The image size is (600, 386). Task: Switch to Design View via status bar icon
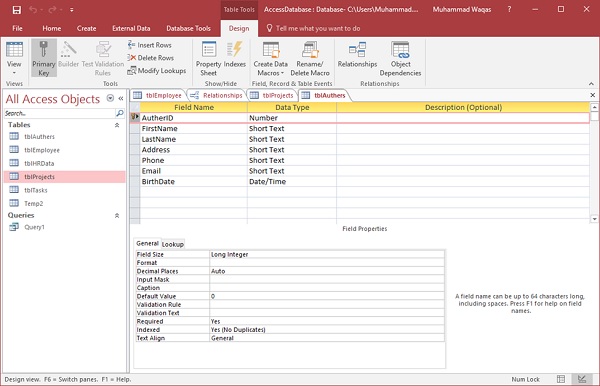pos(582,379)
